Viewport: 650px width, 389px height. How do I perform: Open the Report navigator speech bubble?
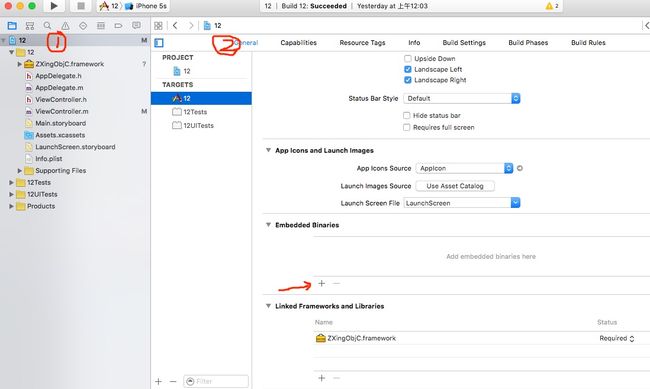(x=136, y=26)
